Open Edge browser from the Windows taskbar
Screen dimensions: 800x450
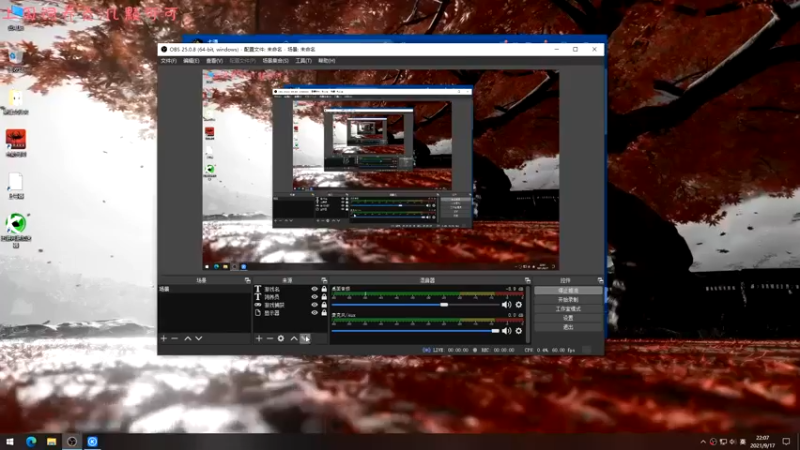click(x=29, y=441)
